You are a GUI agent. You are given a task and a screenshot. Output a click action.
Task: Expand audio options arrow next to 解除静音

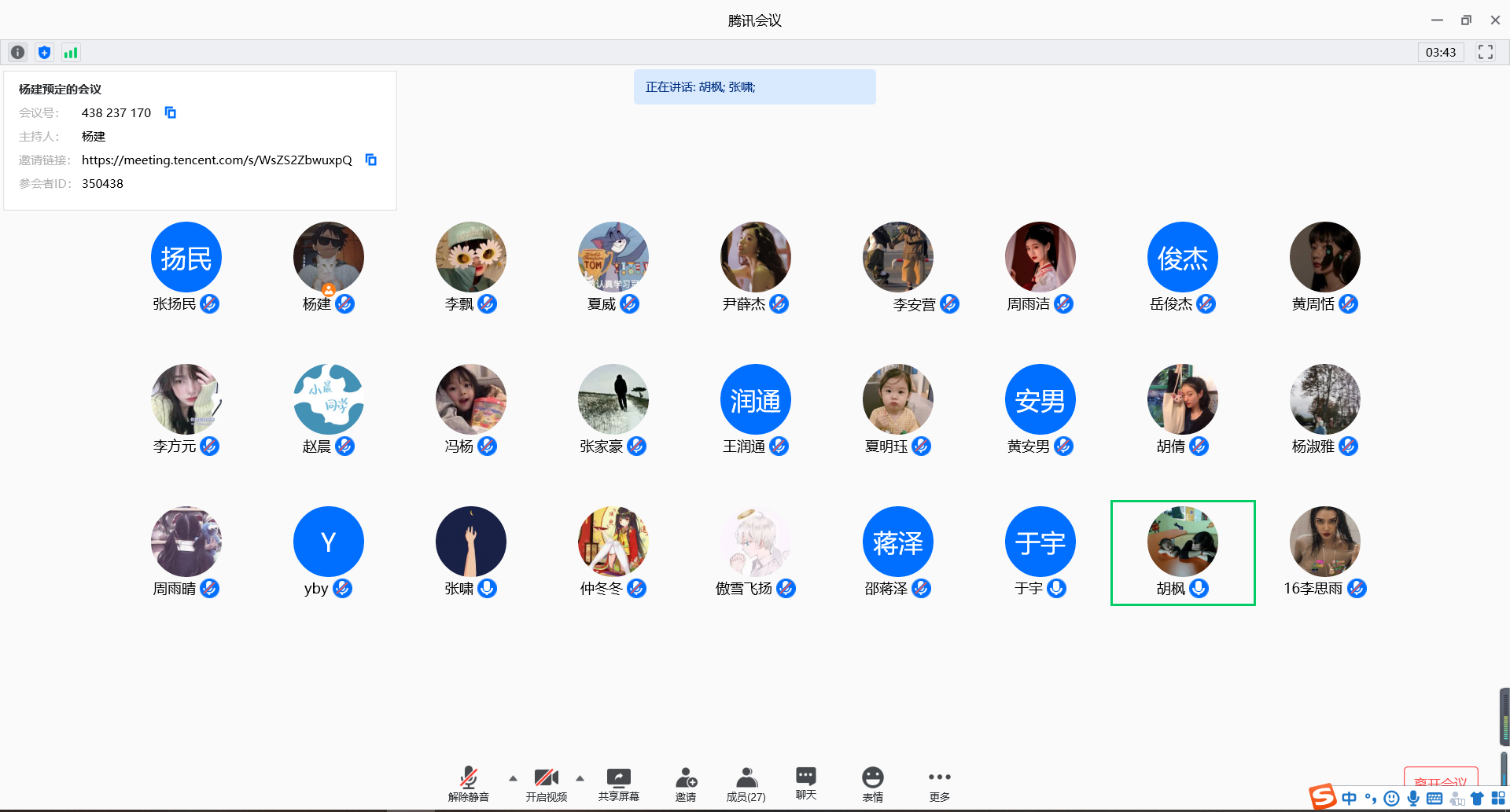pos(513,778)
